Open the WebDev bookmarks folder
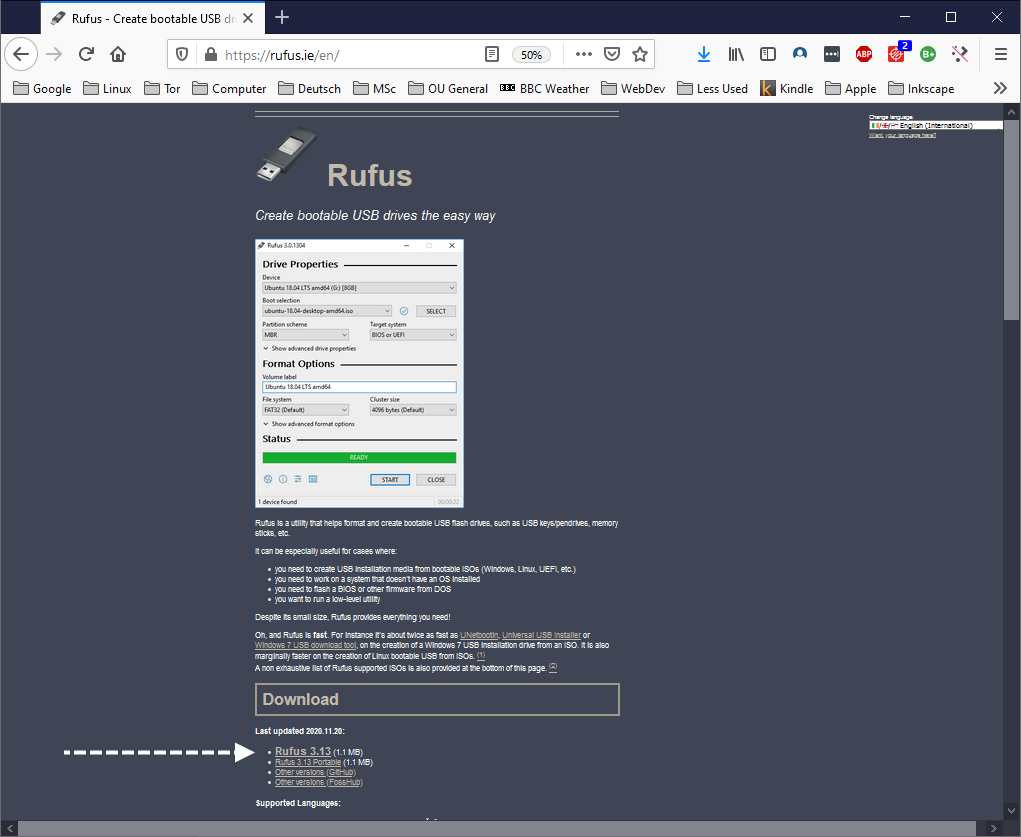The height and width of the screenshot is (837, 1021). point(633,88)
